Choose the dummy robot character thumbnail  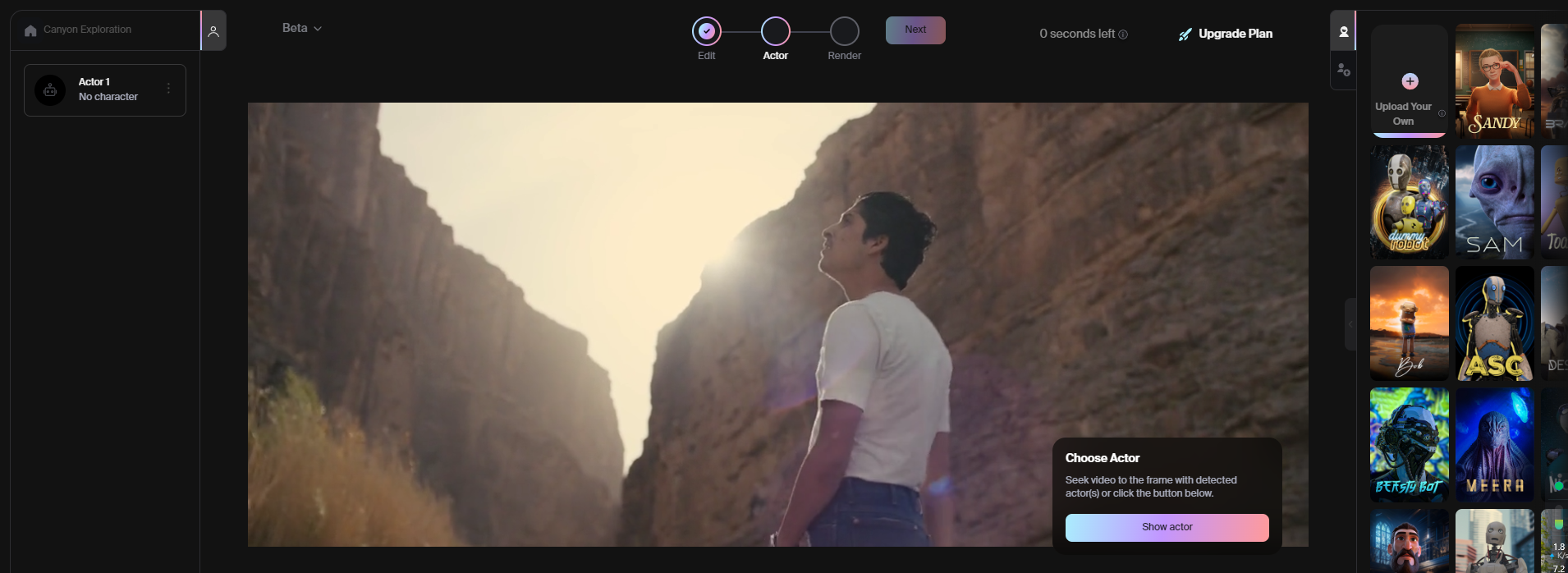(x=1409, y=202)
